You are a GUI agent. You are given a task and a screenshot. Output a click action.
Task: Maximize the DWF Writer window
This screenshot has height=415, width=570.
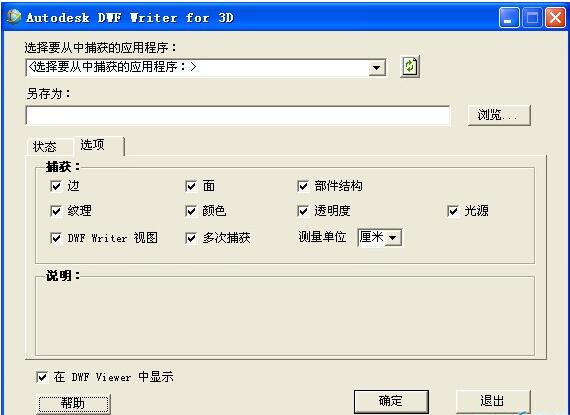[532, 17]
